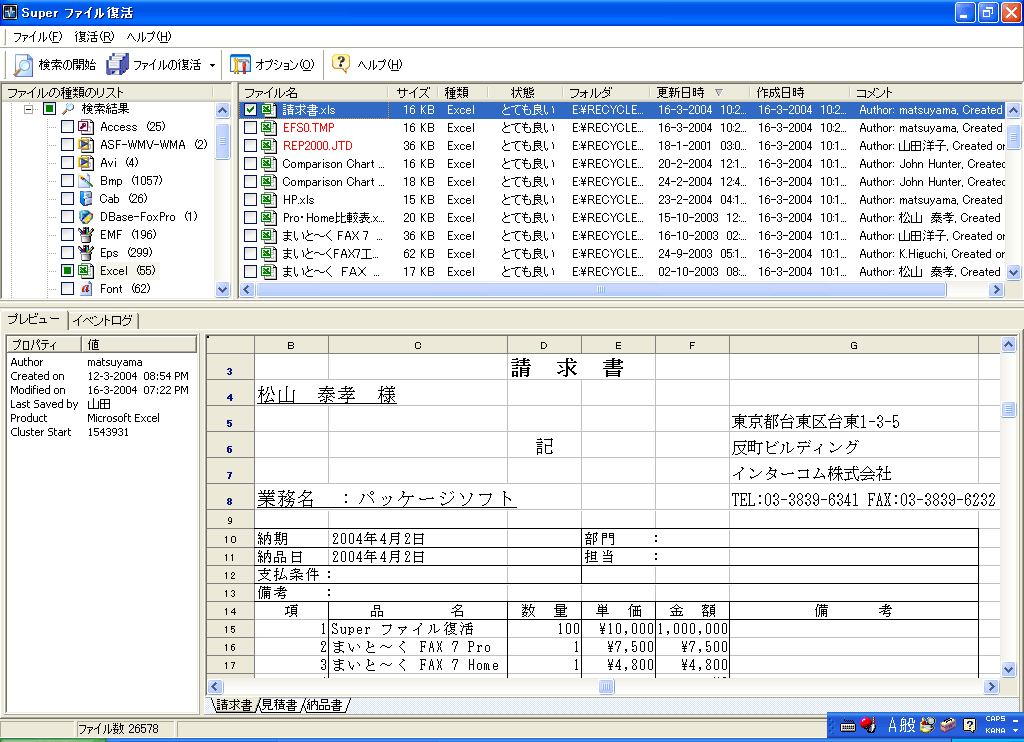The image size is (1024, 742).
Task: Open the オプション(O) toolbar icon
Action: [x=240, y=65]
